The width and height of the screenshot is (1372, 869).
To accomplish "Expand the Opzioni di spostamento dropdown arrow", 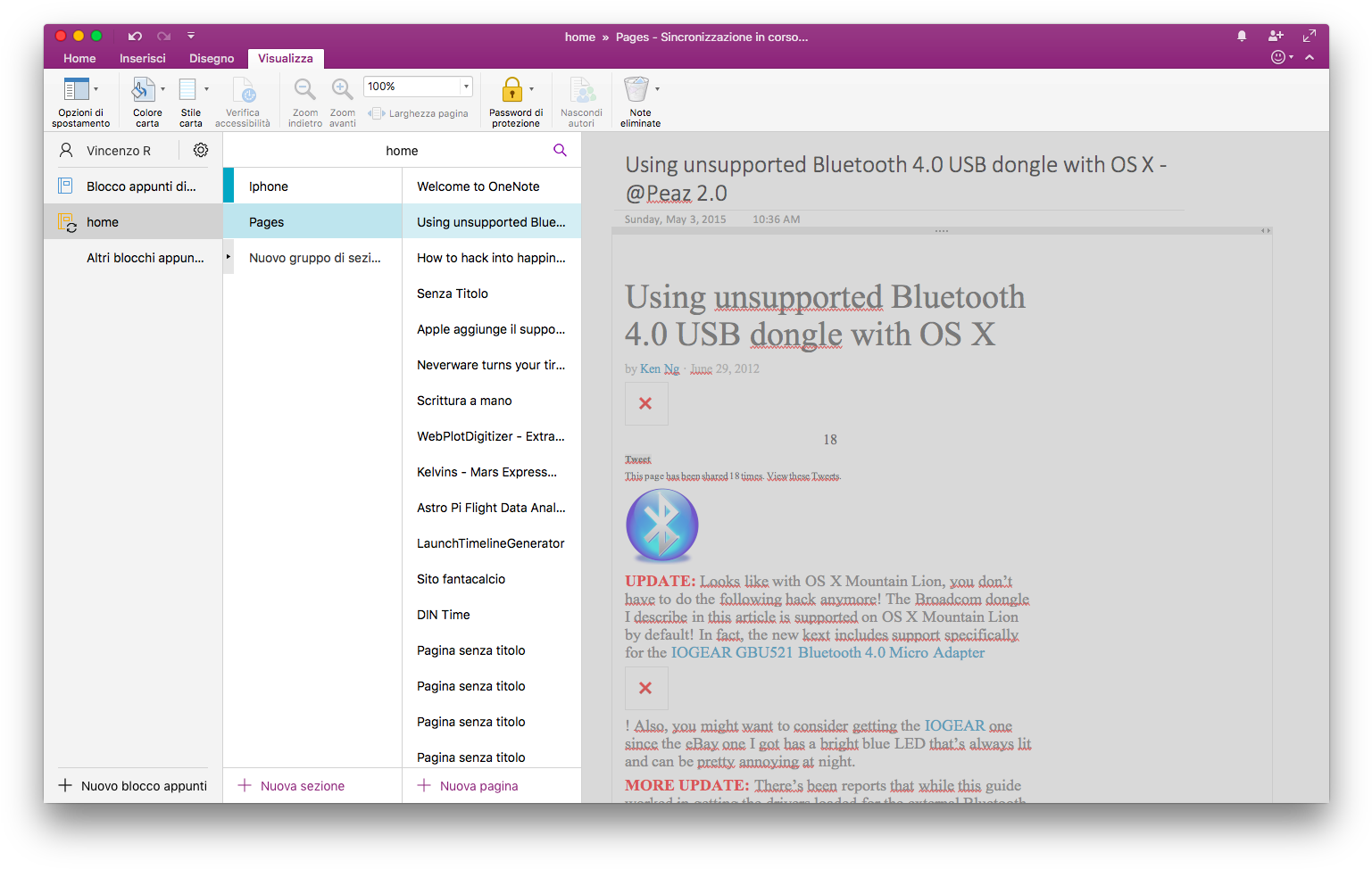I will point(96,89).
